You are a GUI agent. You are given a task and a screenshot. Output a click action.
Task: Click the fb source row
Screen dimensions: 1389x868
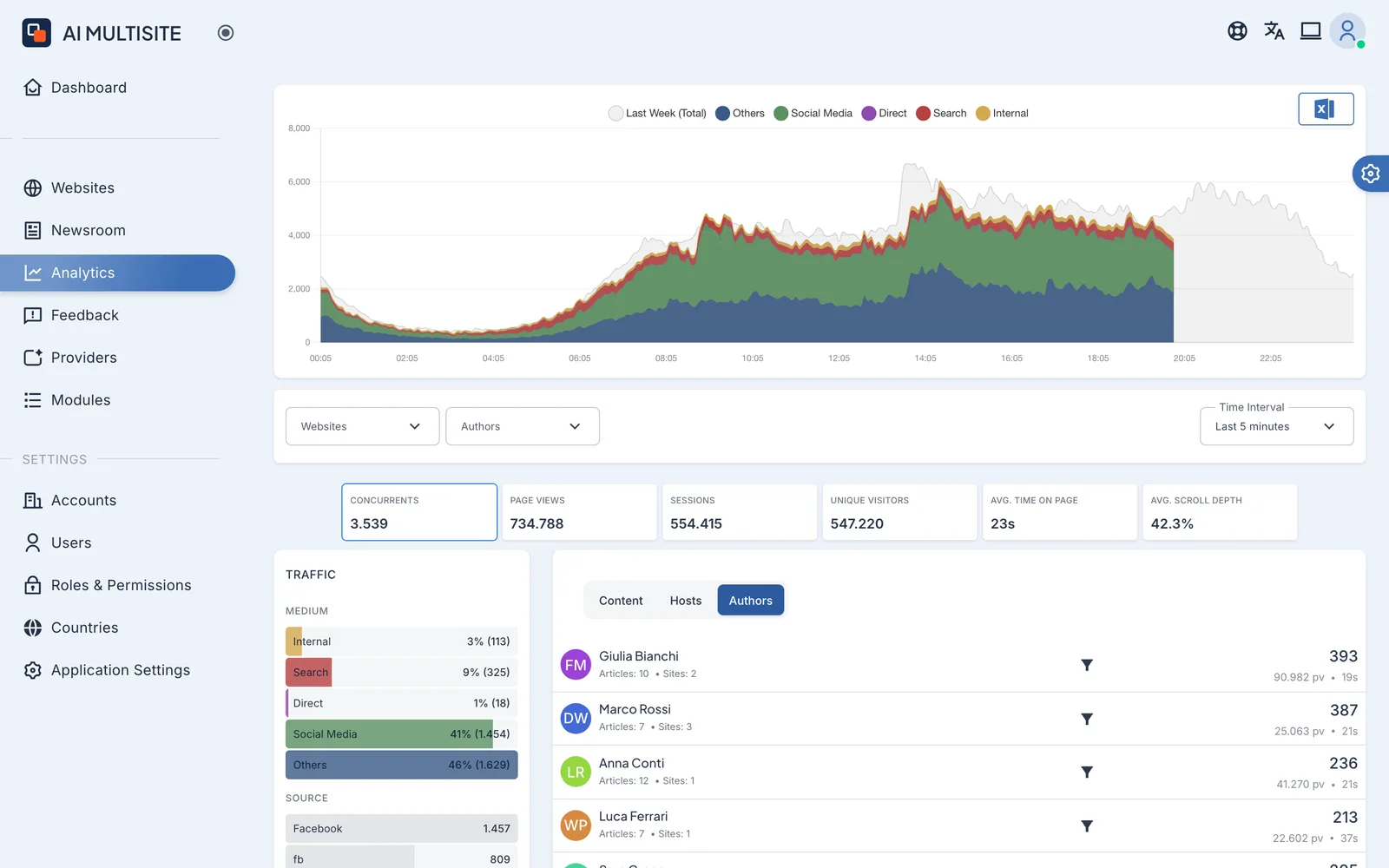click(402, 858)
